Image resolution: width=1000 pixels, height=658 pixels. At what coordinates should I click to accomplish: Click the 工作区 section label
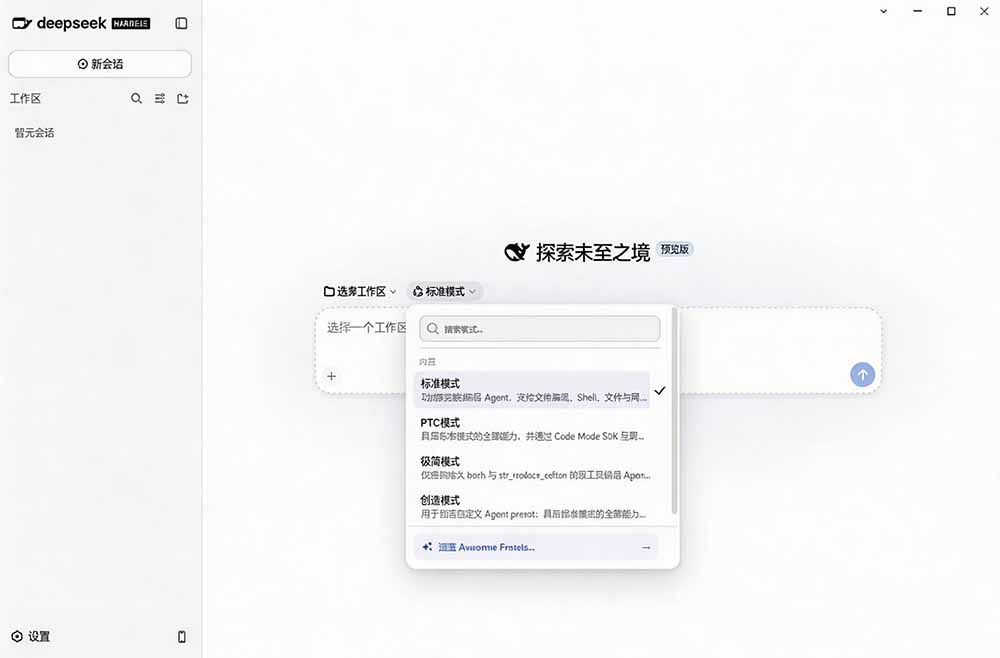26,98
